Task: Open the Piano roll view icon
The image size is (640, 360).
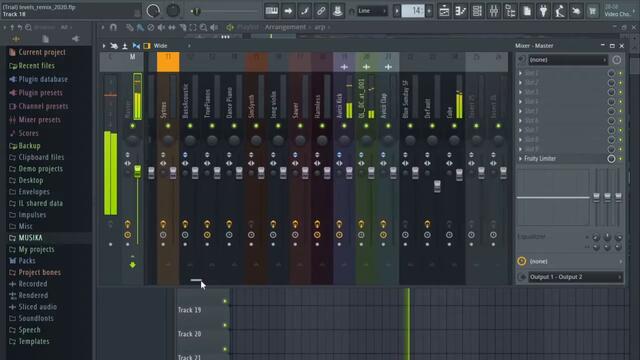Action: point(460,11)
